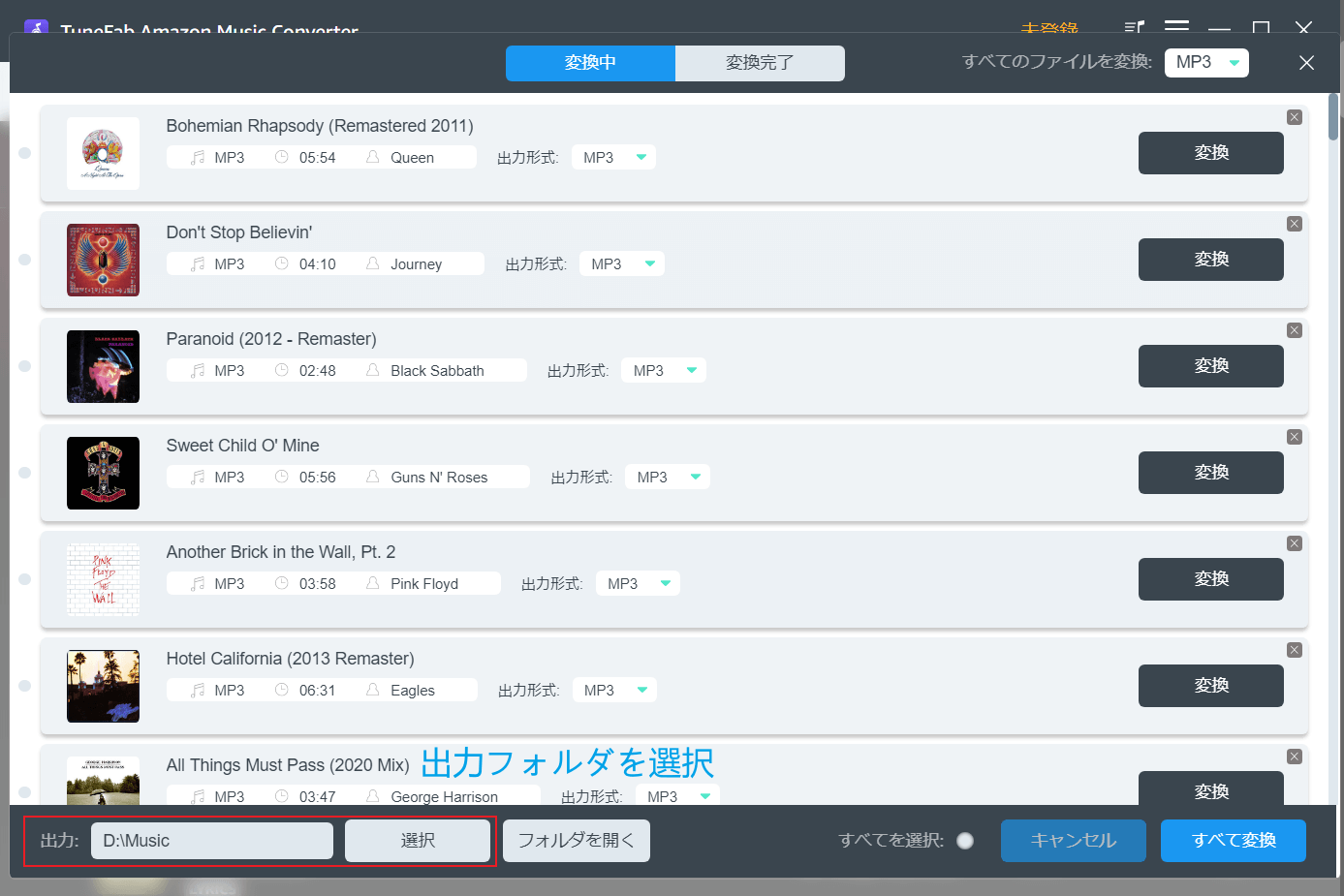Click the output path field showing D:\Music
The height and width of the screenshot is (896, 1344).
point(212,841)
